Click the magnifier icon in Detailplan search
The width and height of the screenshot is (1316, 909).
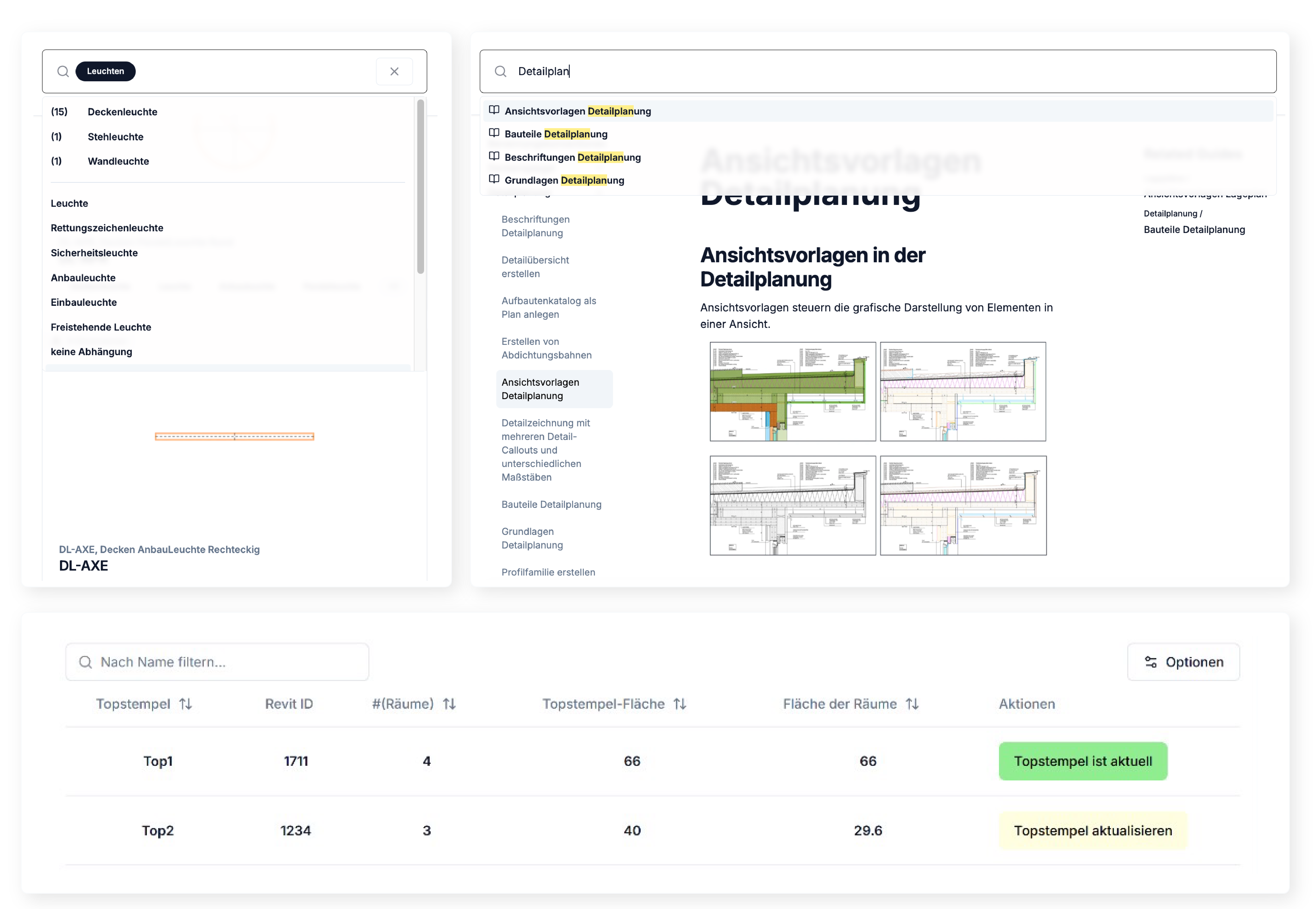pos(500,71)
